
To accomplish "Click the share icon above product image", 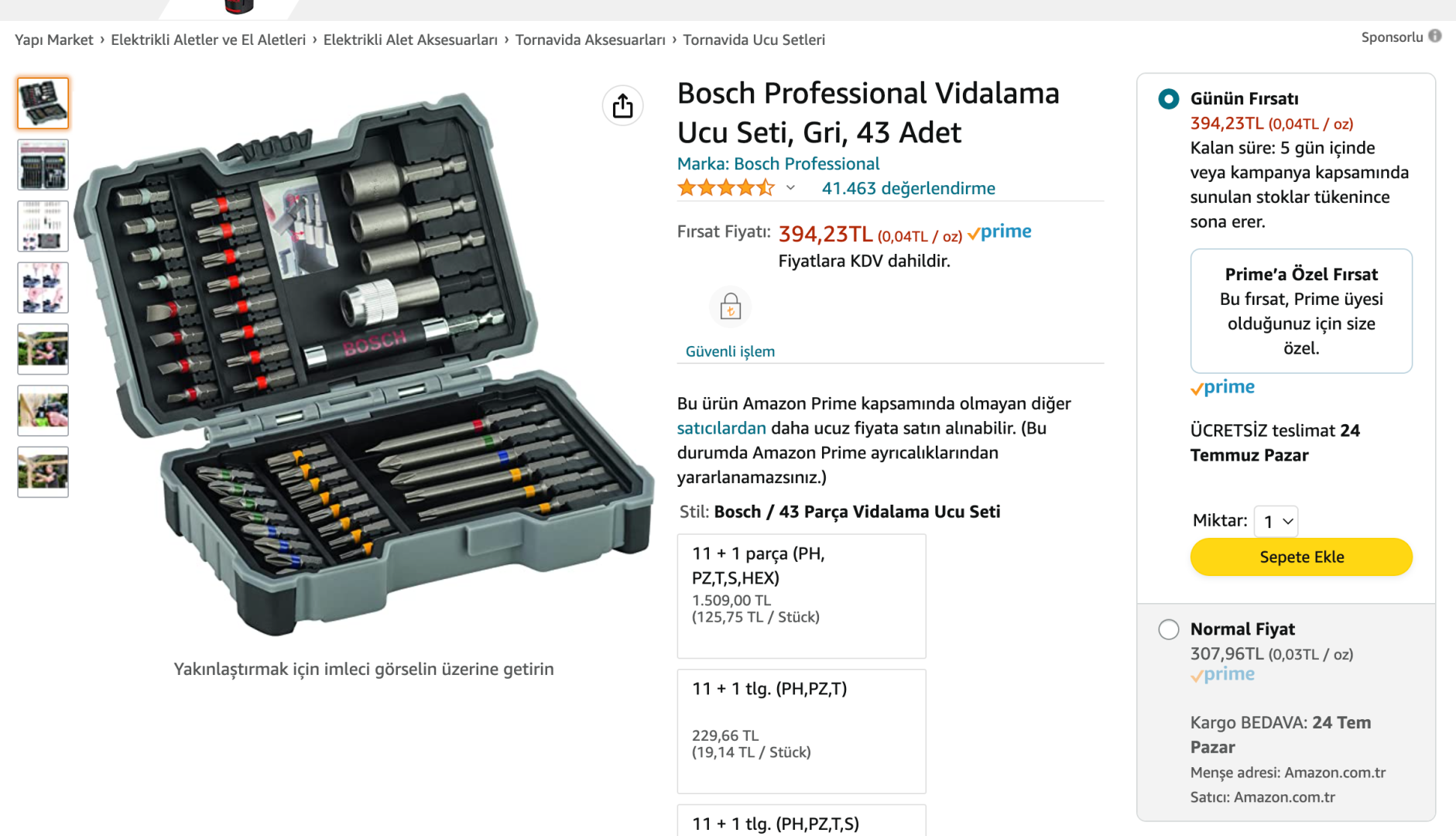I will [622, 106].
